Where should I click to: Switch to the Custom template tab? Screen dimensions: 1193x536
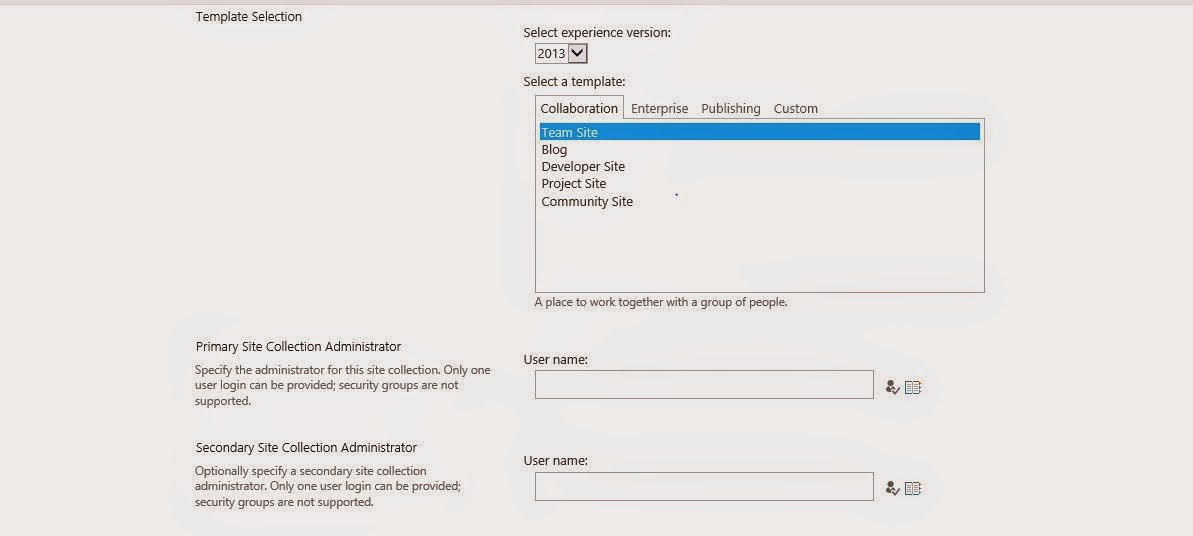click(796, 108)
